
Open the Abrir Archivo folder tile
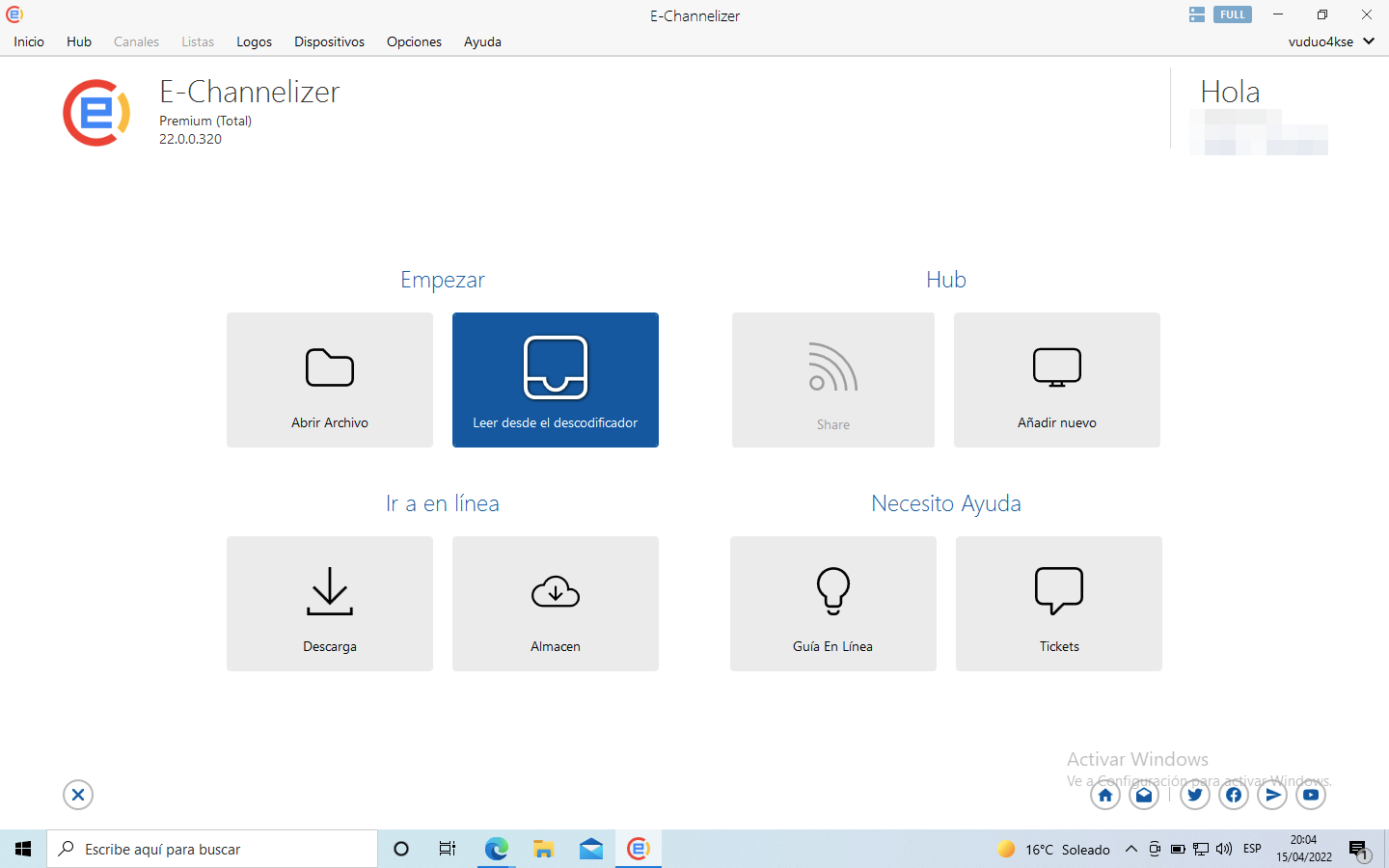(x=330, y=380)
